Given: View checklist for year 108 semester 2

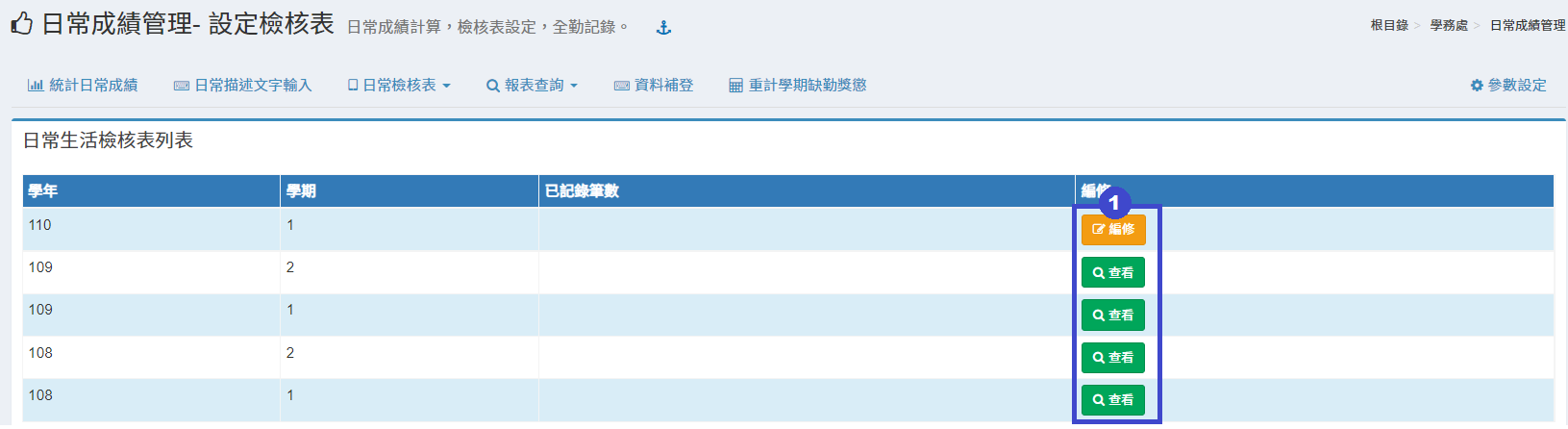Looking at the screenshot, I should (1112, 358).
